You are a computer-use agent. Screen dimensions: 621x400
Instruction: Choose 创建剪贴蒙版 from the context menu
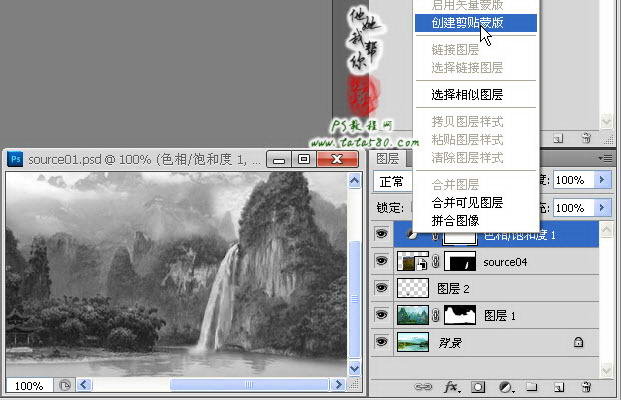[476, 23]
